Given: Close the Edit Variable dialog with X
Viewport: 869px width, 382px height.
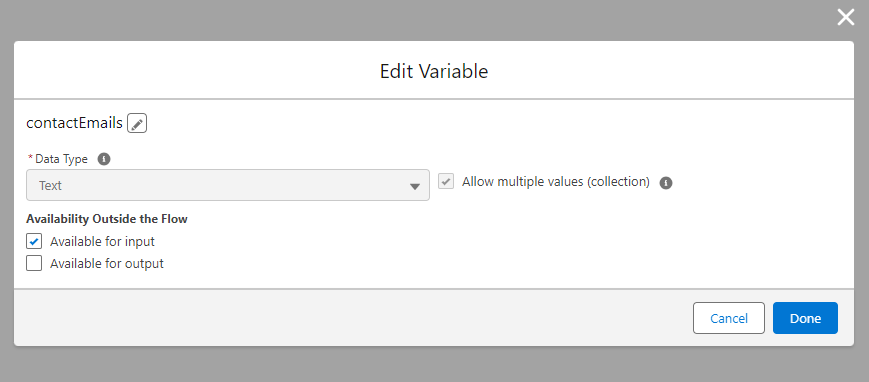Looking at the screenshot, I should click(x=846, y=18).
